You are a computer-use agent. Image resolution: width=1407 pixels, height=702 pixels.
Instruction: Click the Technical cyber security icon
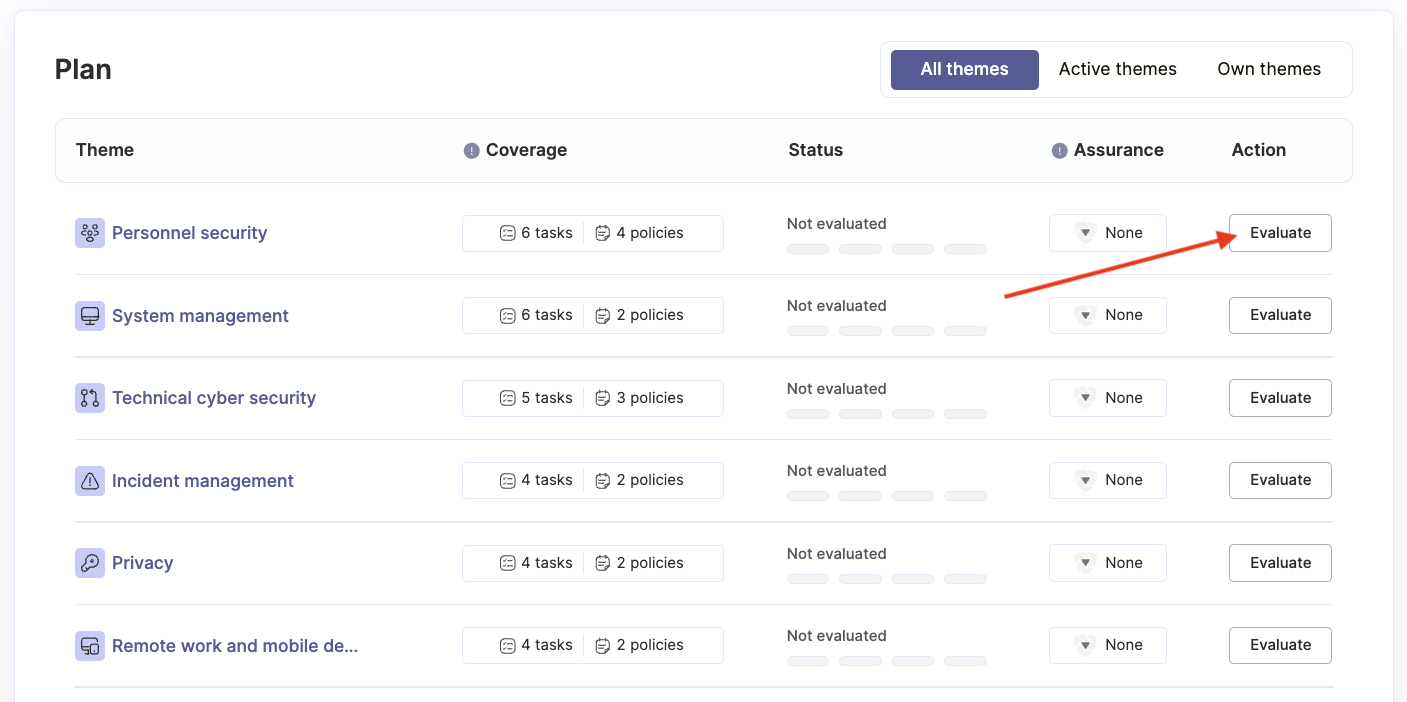pos(90,398)
